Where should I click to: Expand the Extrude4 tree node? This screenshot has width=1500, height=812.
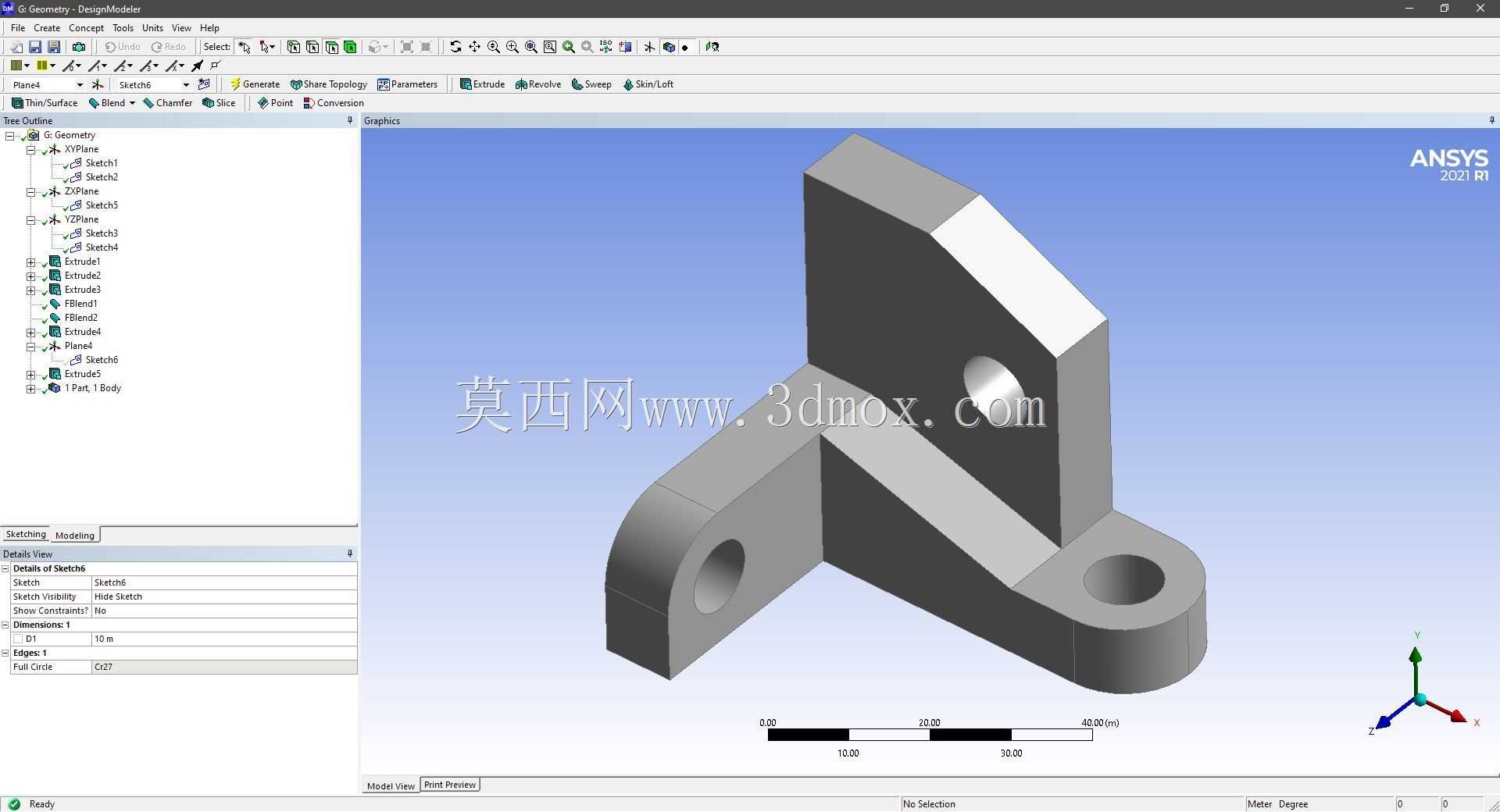pyautogui.click(x=30, y=332)
